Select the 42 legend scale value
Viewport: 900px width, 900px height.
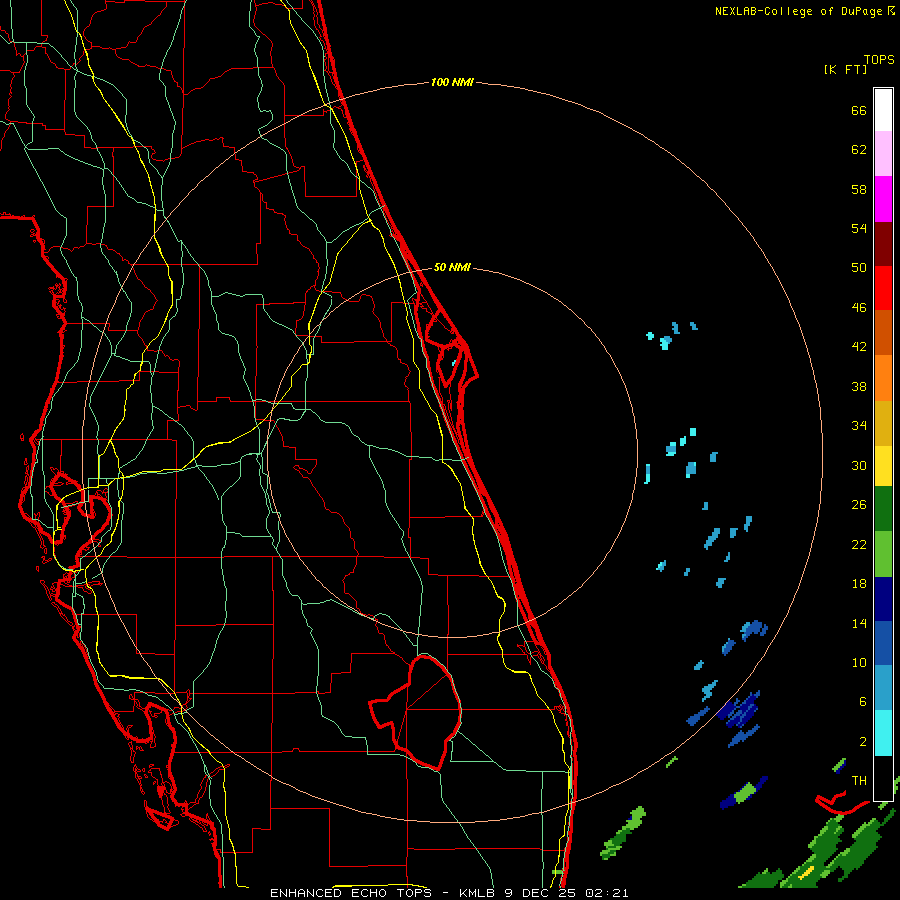(859, 347)
